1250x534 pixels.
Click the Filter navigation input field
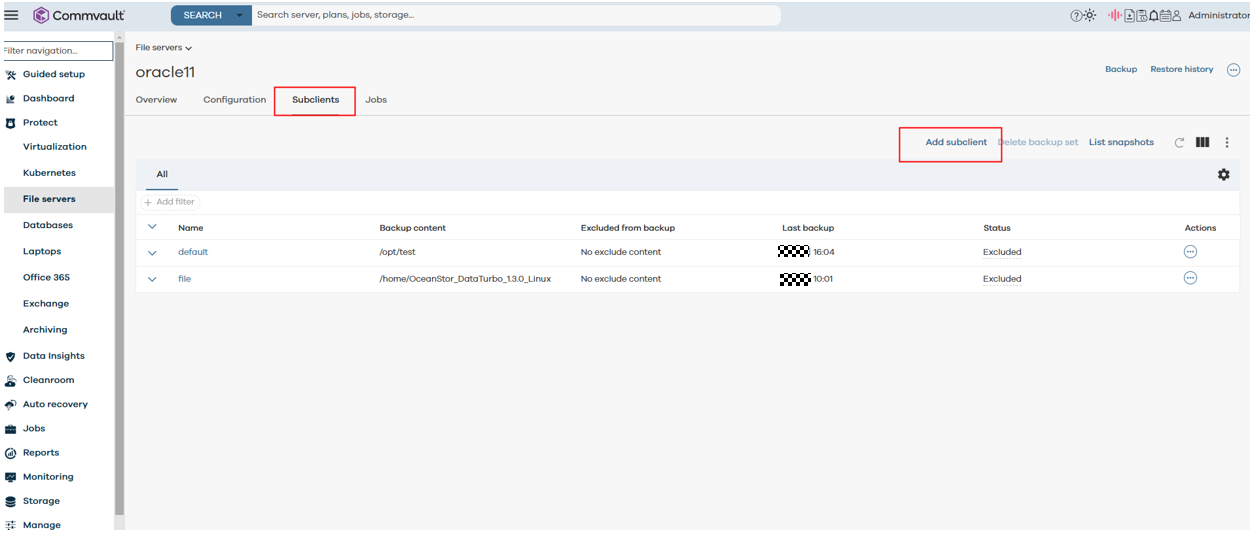coord(57,51)
